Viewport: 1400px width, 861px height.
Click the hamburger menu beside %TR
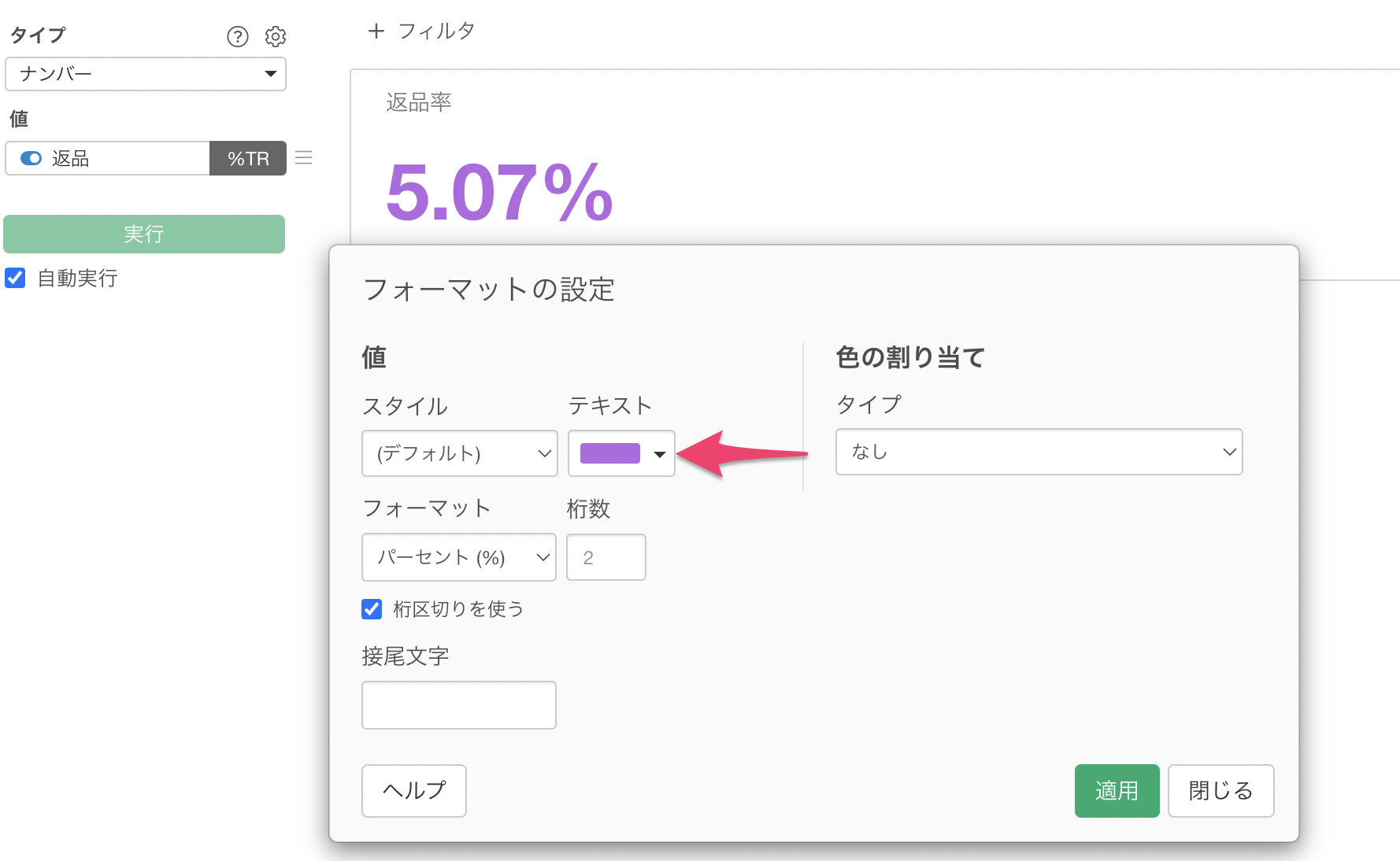[304, 158]
